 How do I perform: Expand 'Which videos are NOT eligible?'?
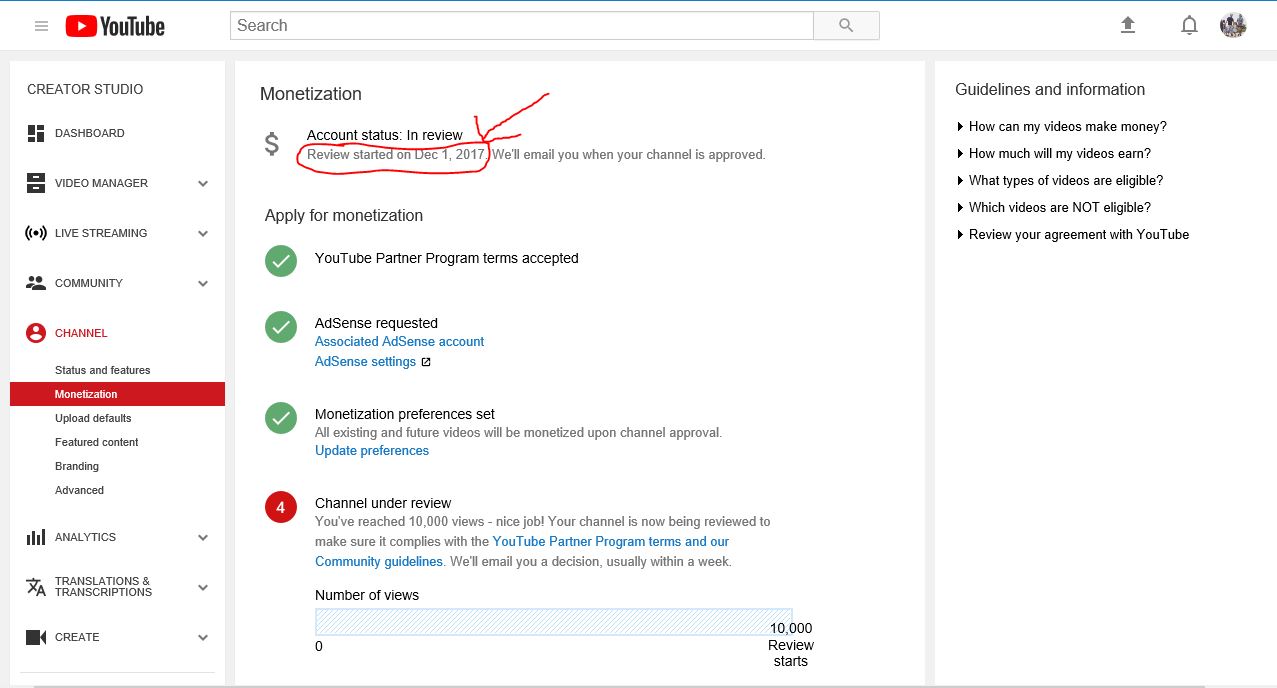click(1053, 207)
